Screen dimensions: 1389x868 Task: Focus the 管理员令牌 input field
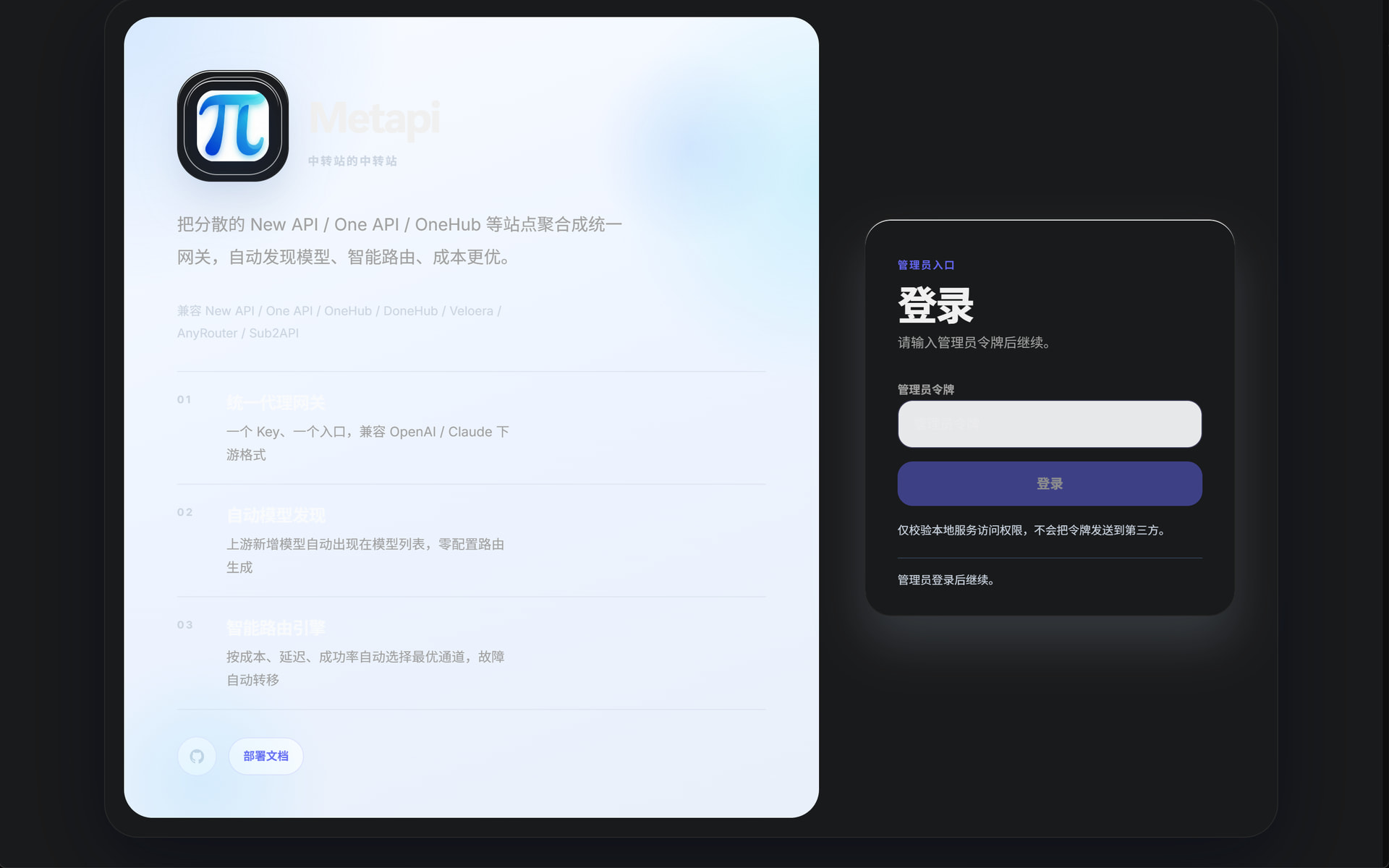tap(1050, 424)
